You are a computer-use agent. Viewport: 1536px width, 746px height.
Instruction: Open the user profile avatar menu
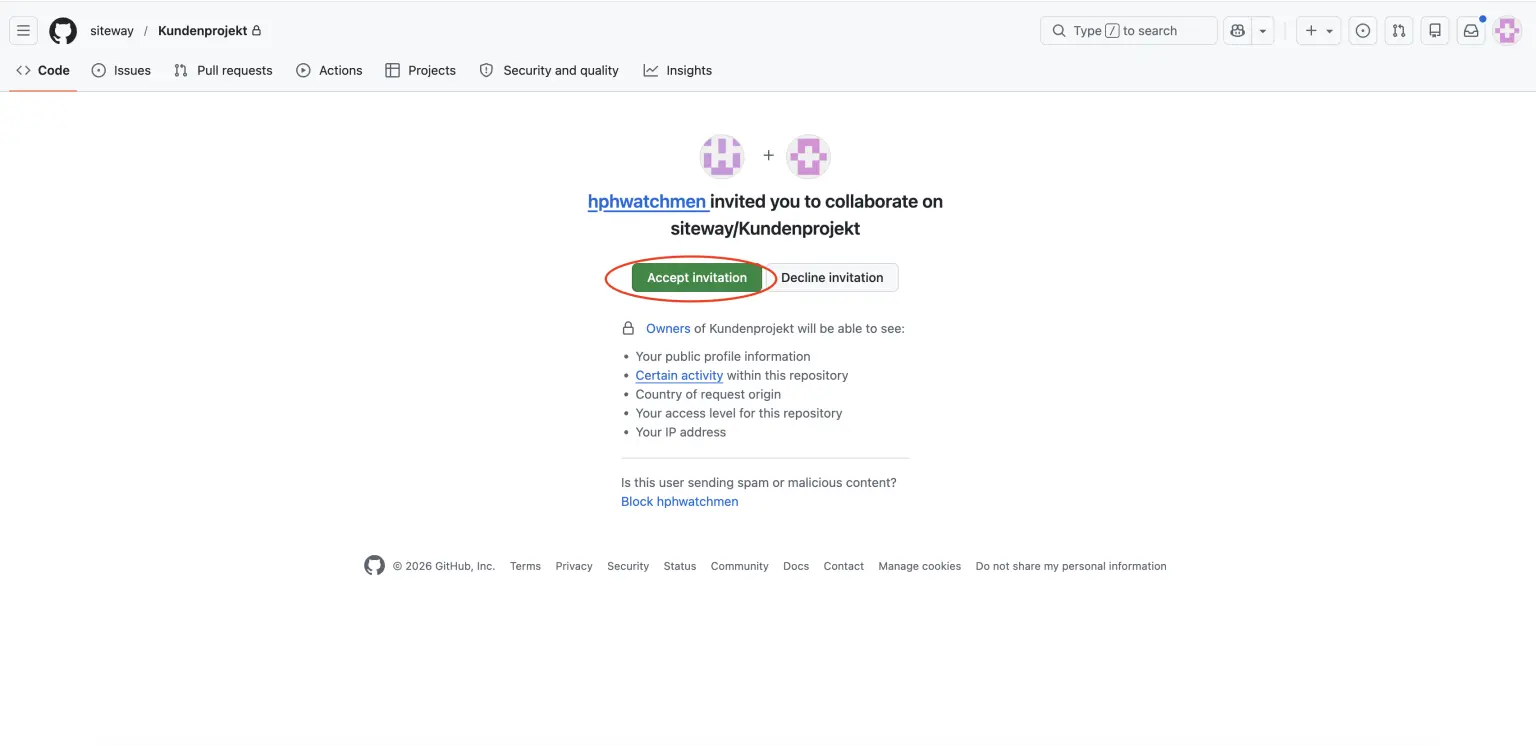(1507, 31)
